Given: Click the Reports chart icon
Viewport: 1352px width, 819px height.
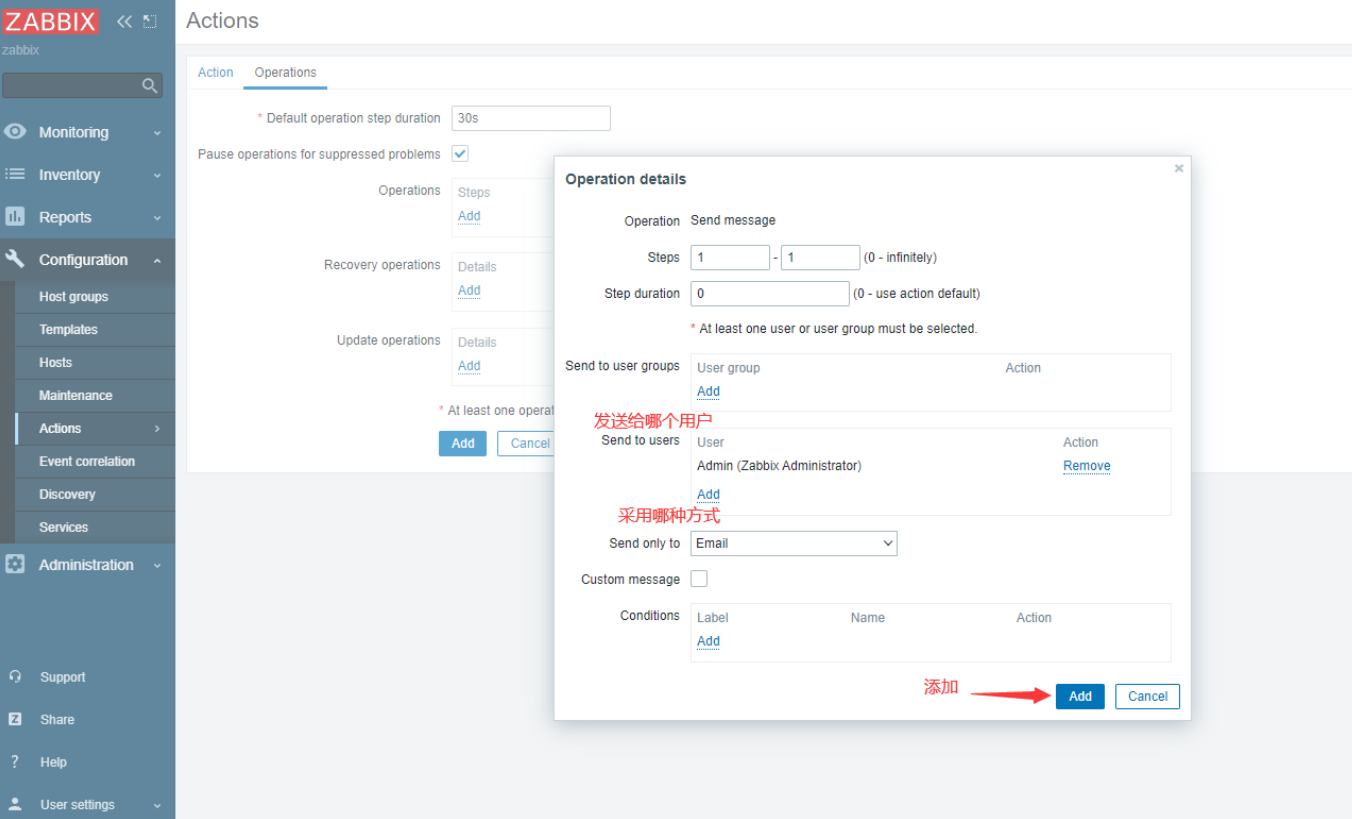Looking at the screenshot, I should click(15, 217).
